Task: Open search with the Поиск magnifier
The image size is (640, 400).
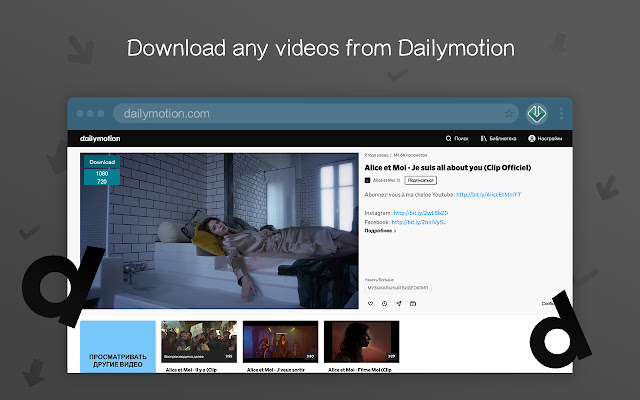Action: pyautogui.click(x=457, y=139)
